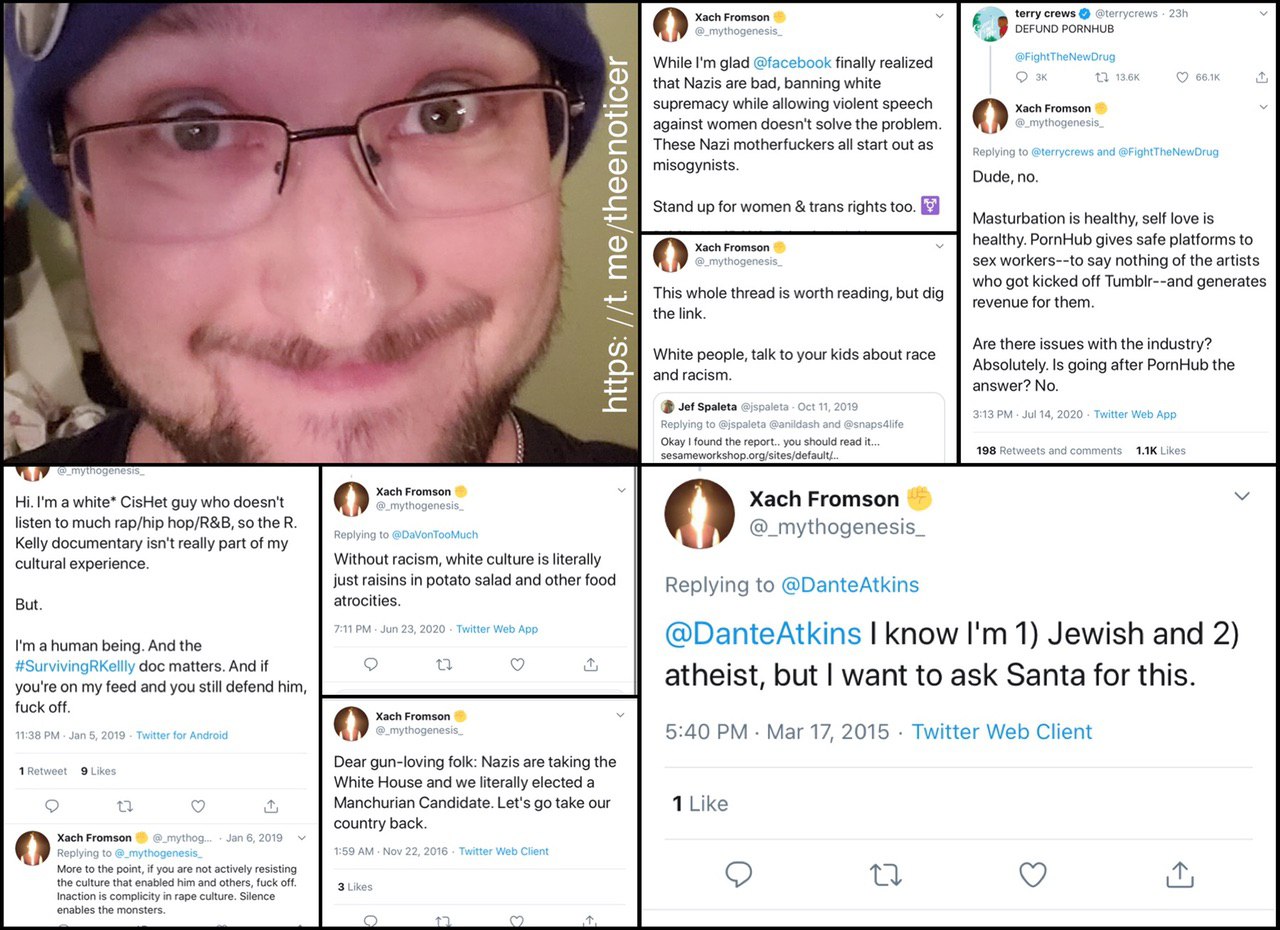Click retweet icon under Santa tweet
1280x930 pixels.
coord(885,876)
